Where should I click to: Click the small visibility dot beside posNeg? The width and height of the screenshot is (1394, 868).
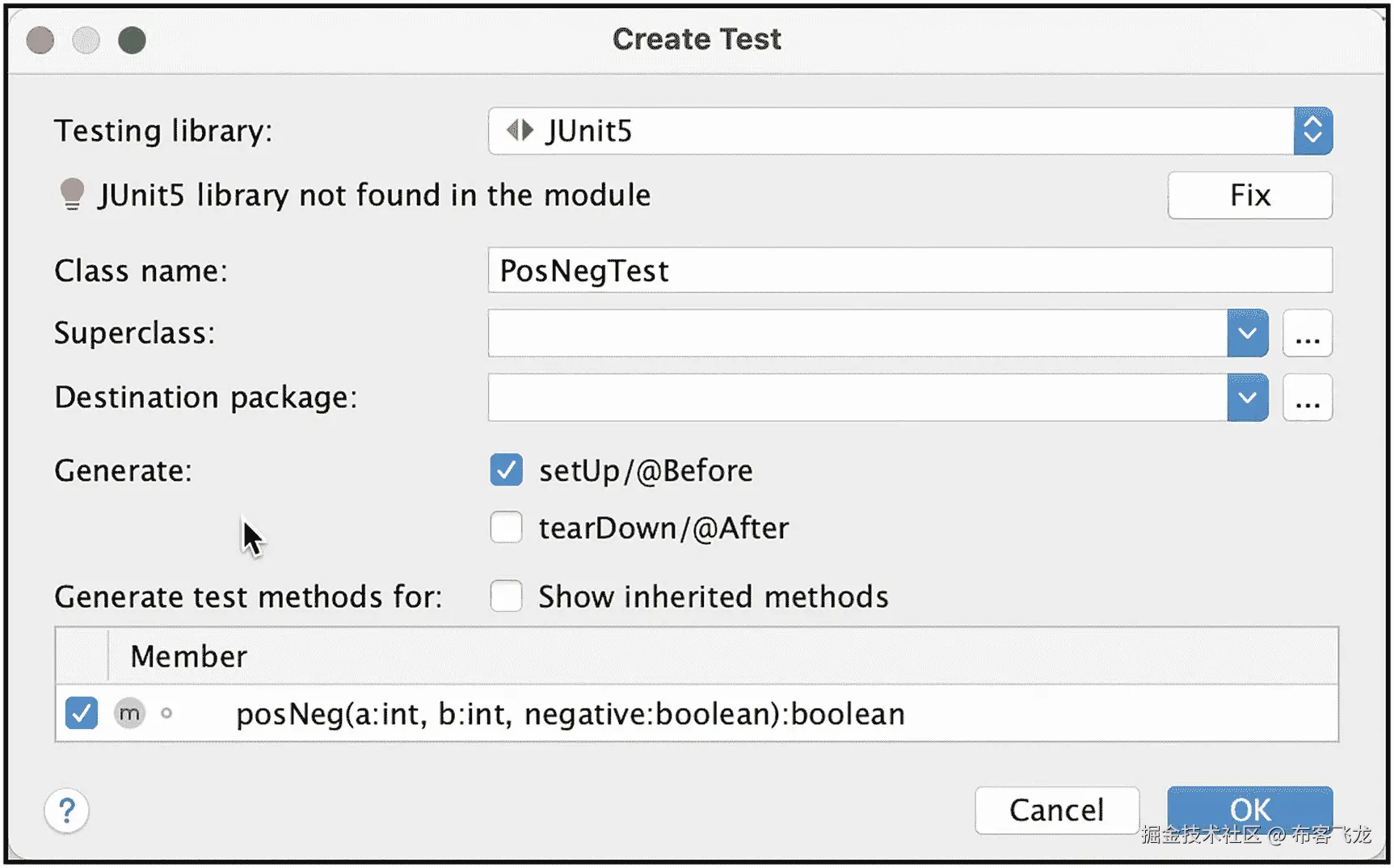coord(166,714)
